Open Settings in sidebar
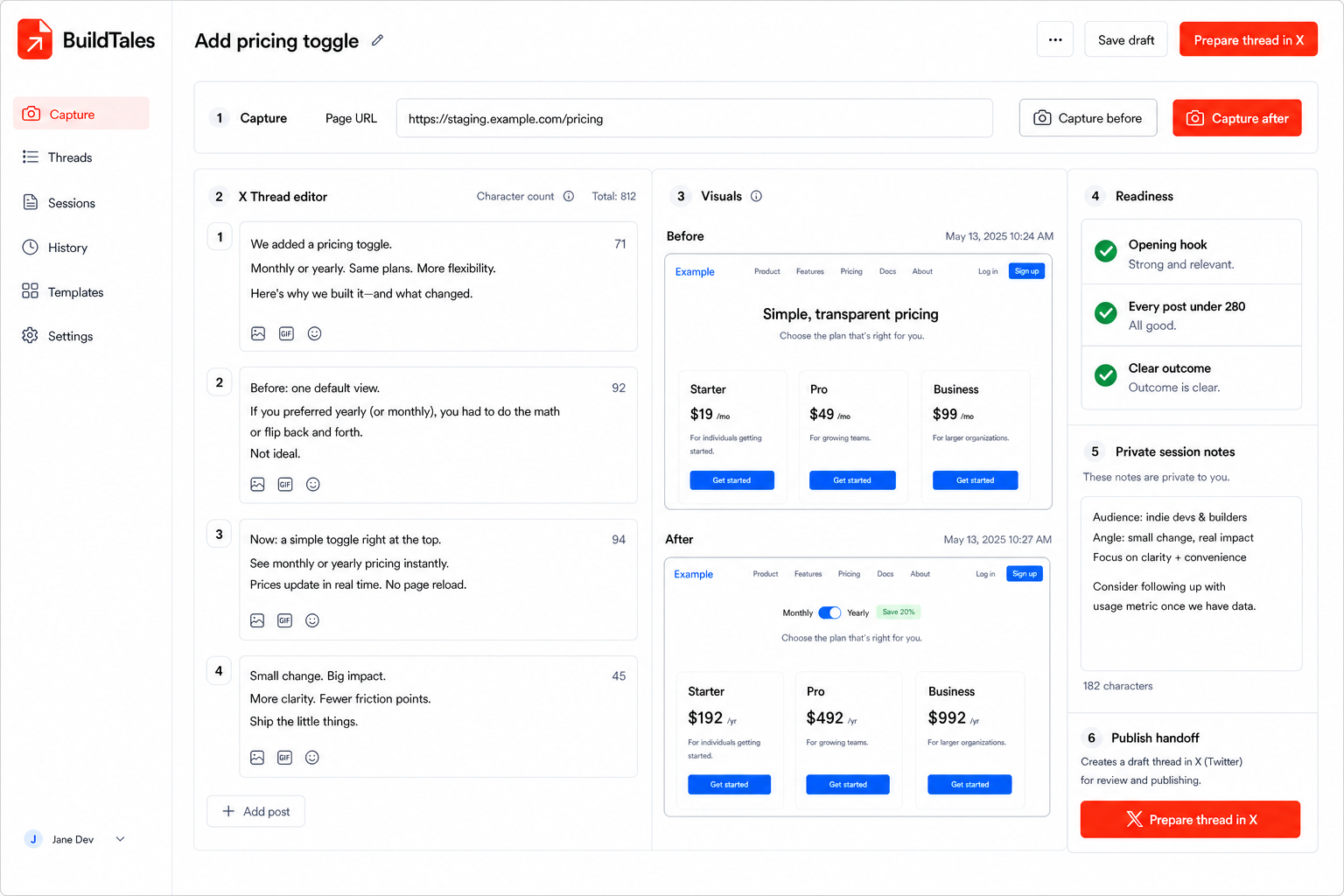The image size is (1344, 896). click(x=81, y=336)
